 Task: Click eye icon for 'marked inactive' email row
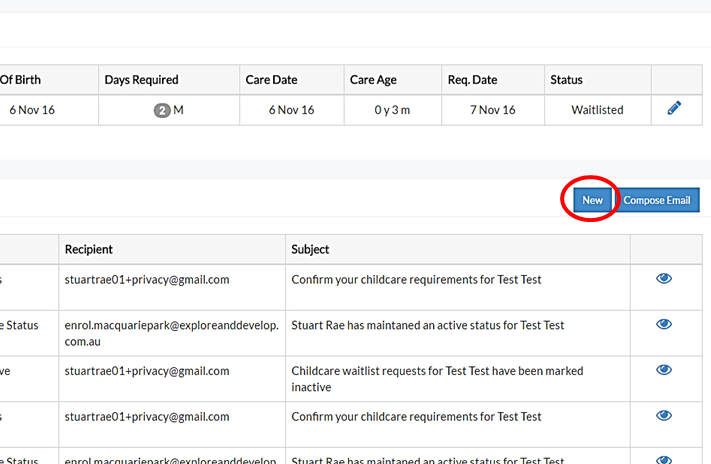coord(663,371)
